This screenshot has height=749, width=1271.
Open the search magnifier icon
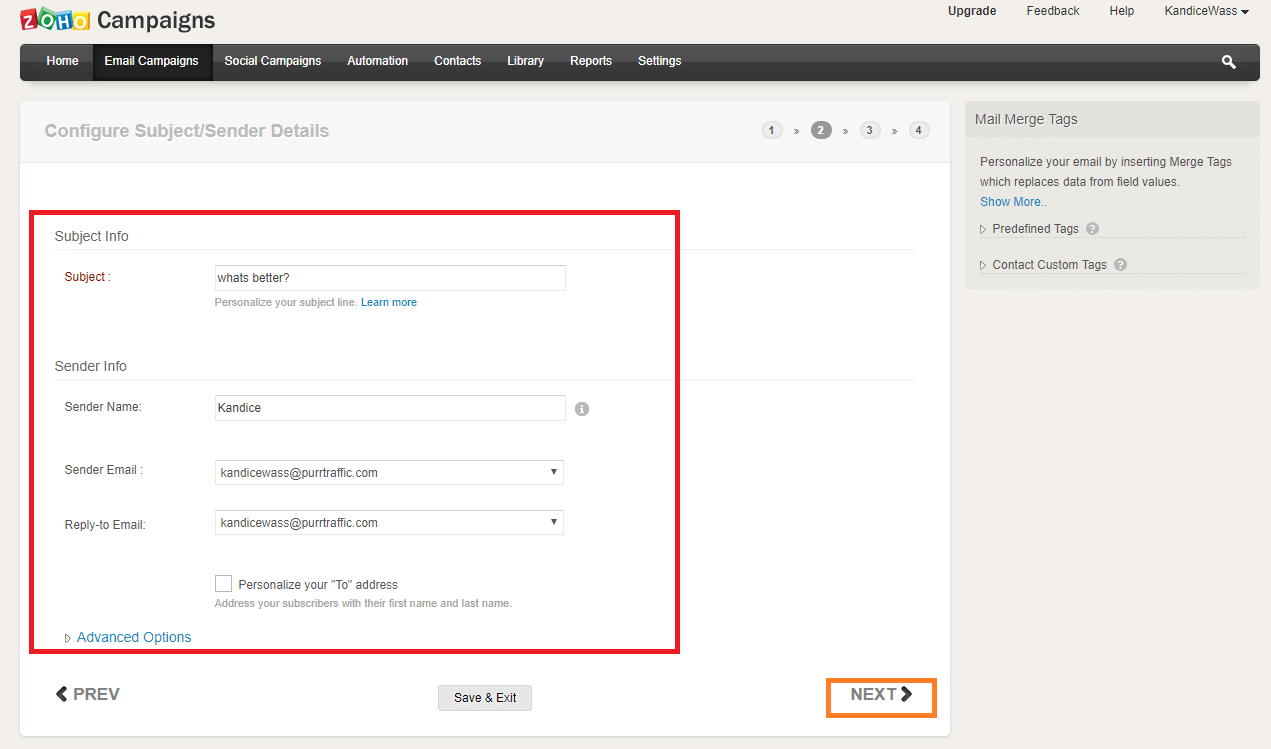[1228, 62]
